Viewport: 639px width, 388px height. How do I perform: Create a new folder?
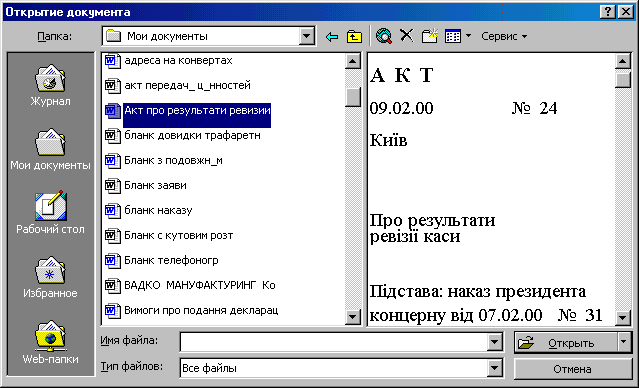click(430, 36)
